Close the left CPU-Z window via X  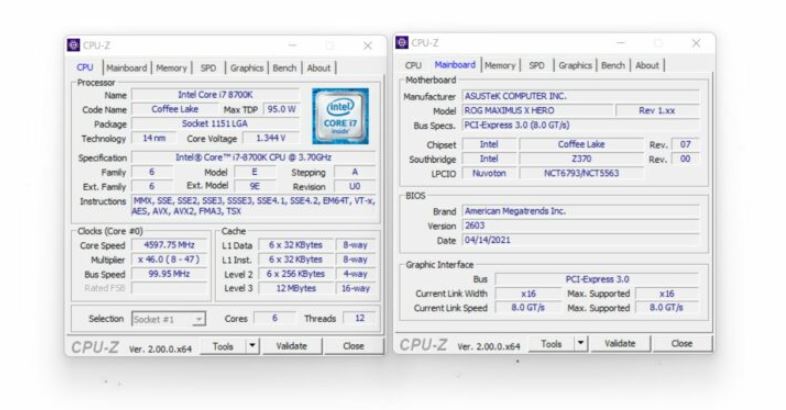click(x=367, y=46)
